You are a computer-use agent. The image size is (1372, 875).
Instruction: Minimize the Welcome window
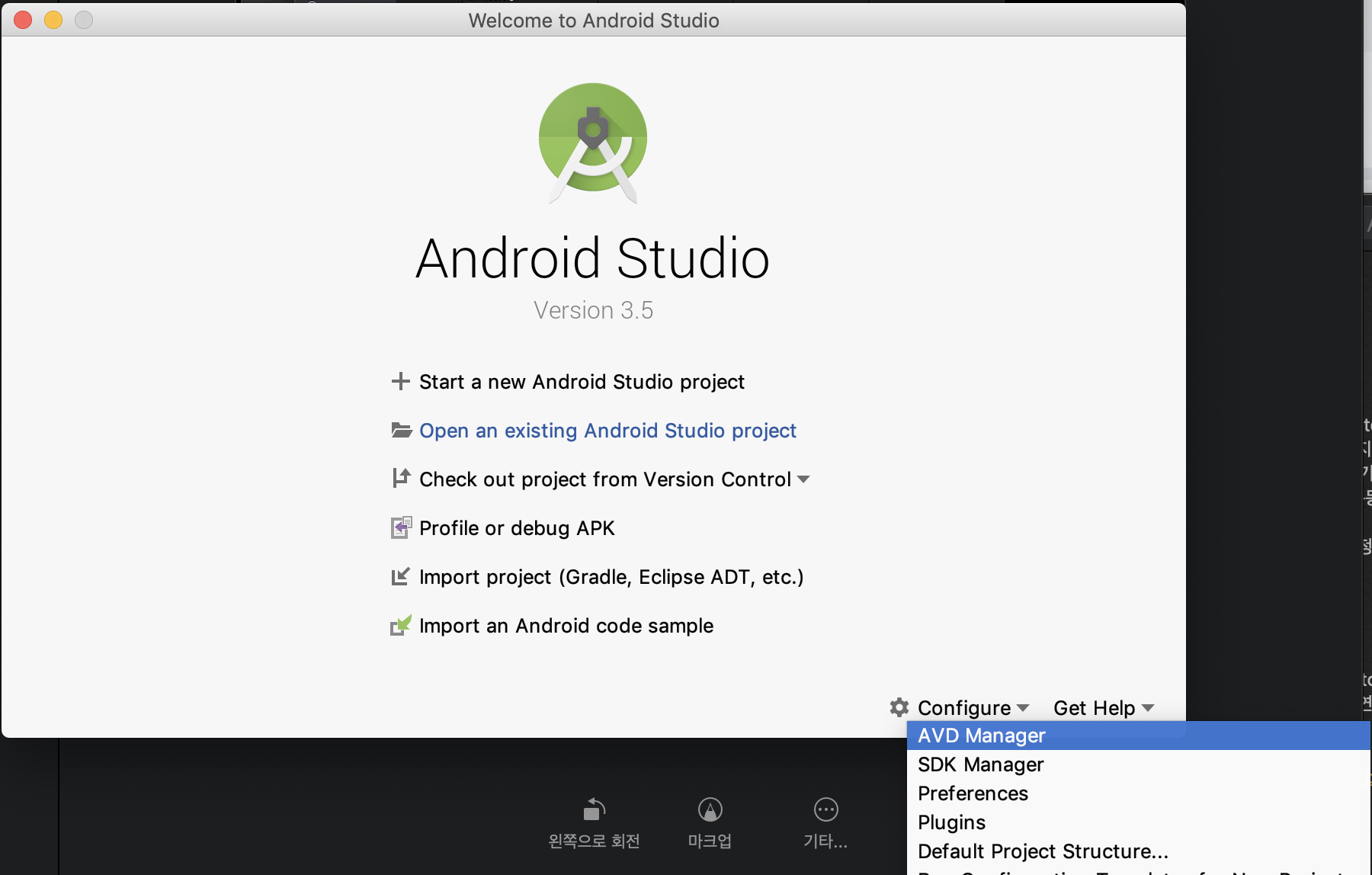pyautogui.click(x=53, y=20)
